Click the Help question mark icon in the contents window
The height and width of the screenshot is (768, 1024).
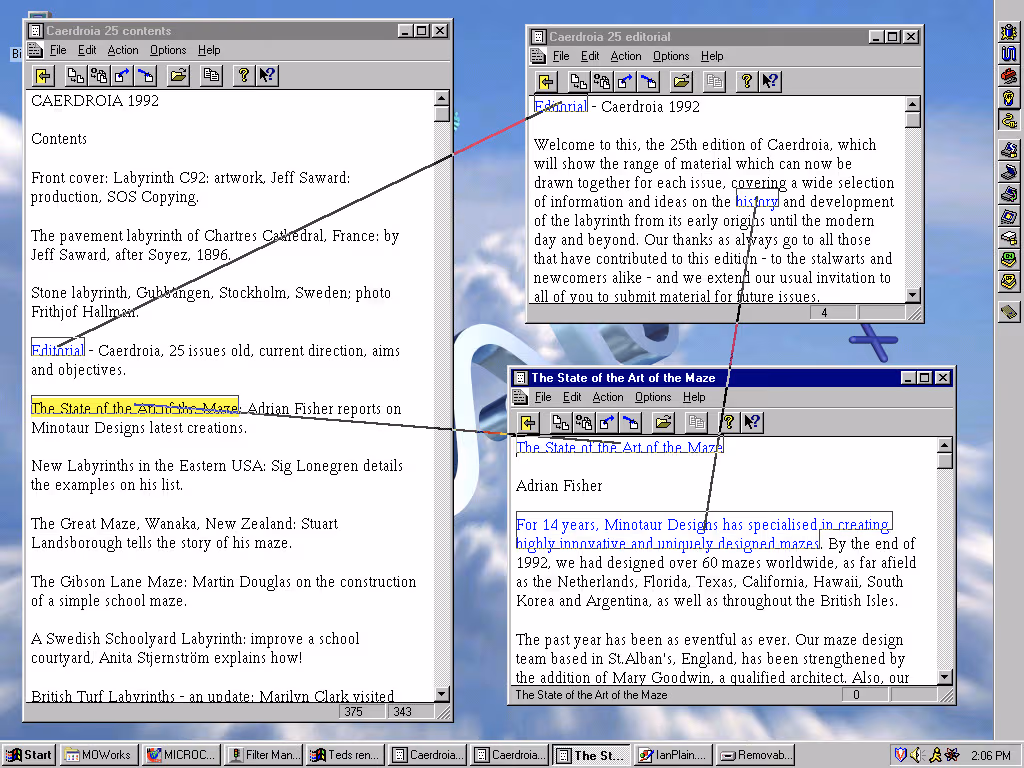242,75
